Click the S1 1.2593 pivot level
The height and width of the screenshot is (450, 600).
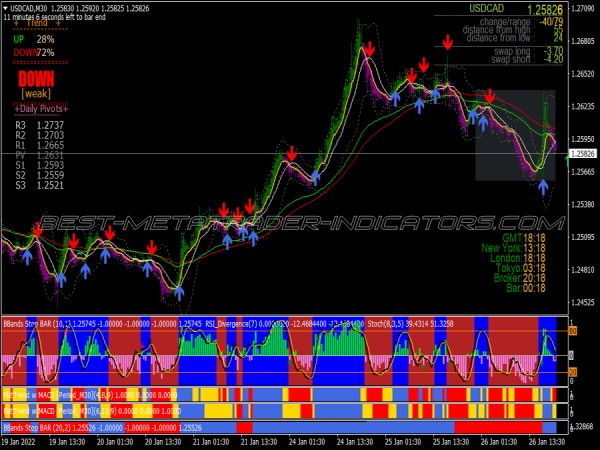pos(39,165)
